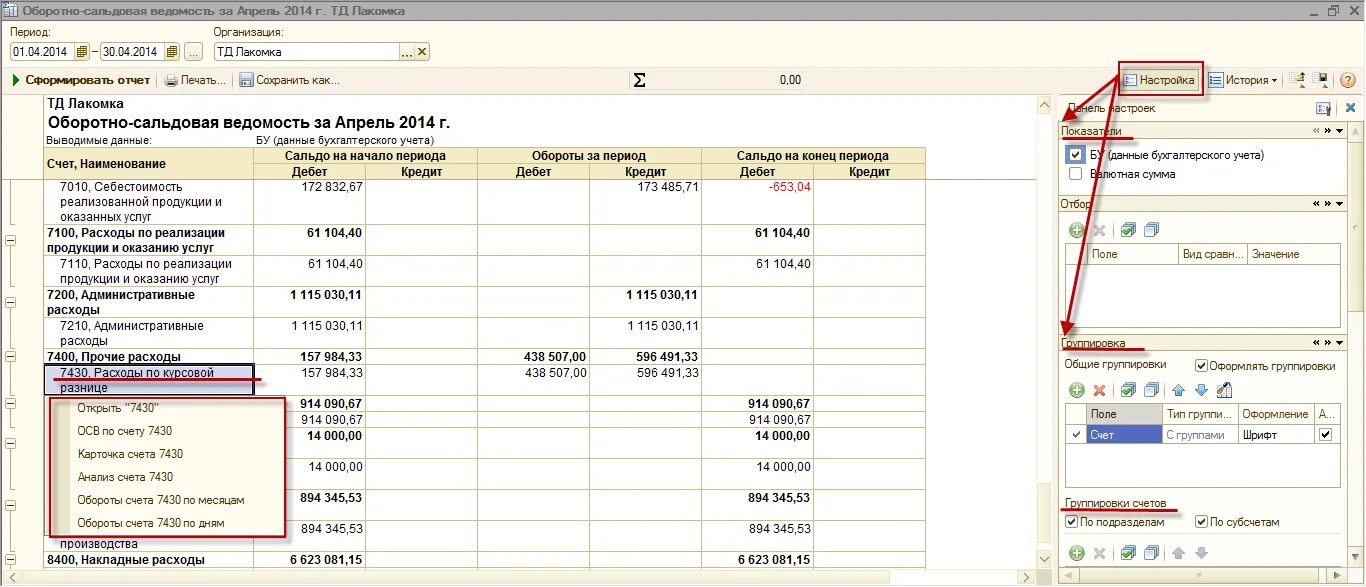The width and height of the screenshot is (1366, 587).
Task: Click the load settings icon in the toolbar
Action: pos(1297,80)
